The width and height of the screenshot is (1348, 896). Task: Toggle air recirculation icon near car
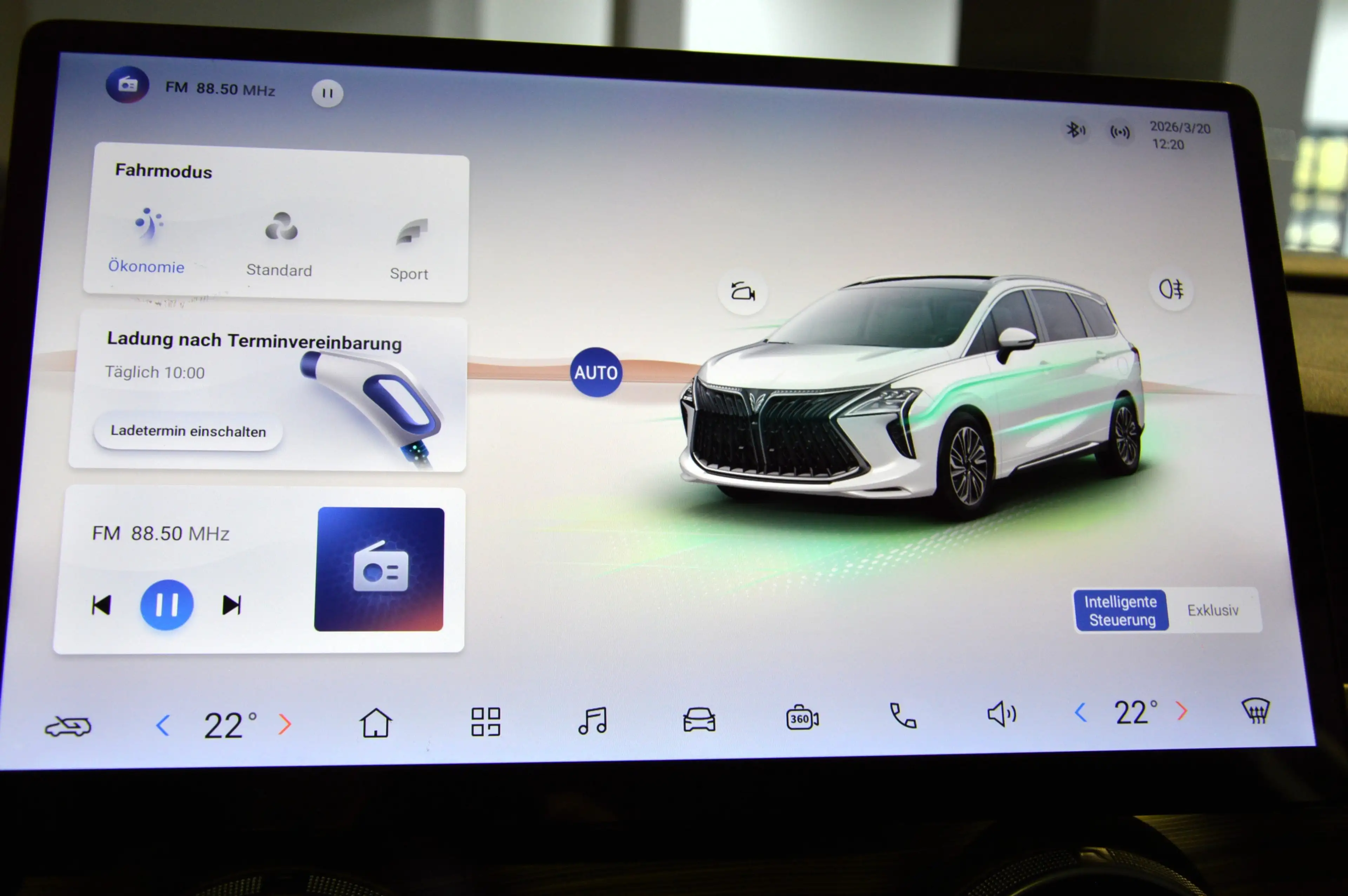(x=743, y=291)
